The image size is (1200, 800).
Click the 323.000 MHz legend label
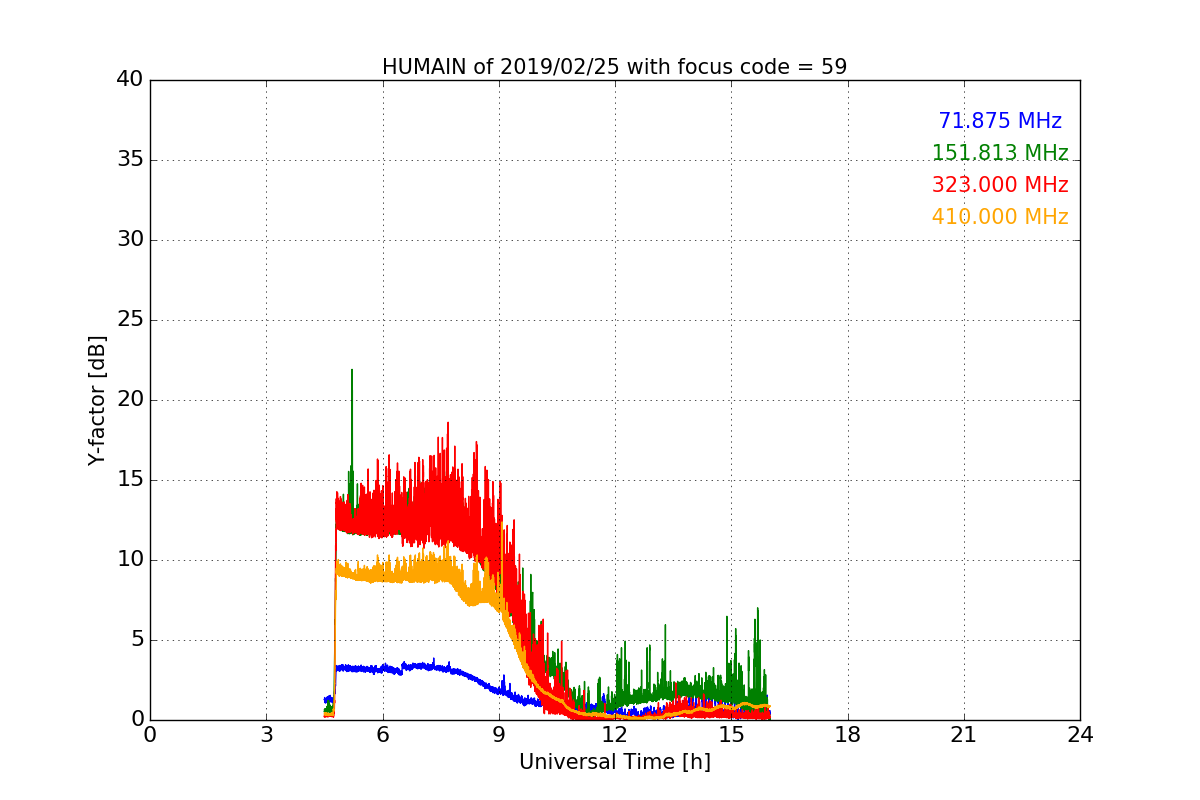[1000, 185]
